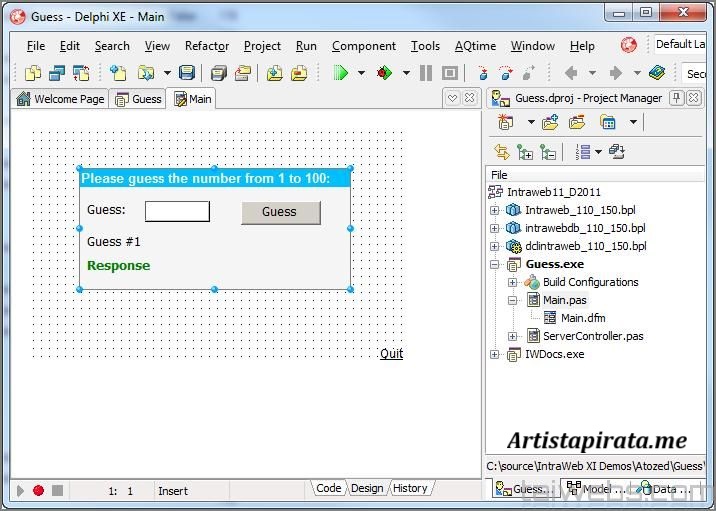This screenshot has width=716, height=511.
Task: Click the Trace Into debug icon
Action: (x=483, y=73)
